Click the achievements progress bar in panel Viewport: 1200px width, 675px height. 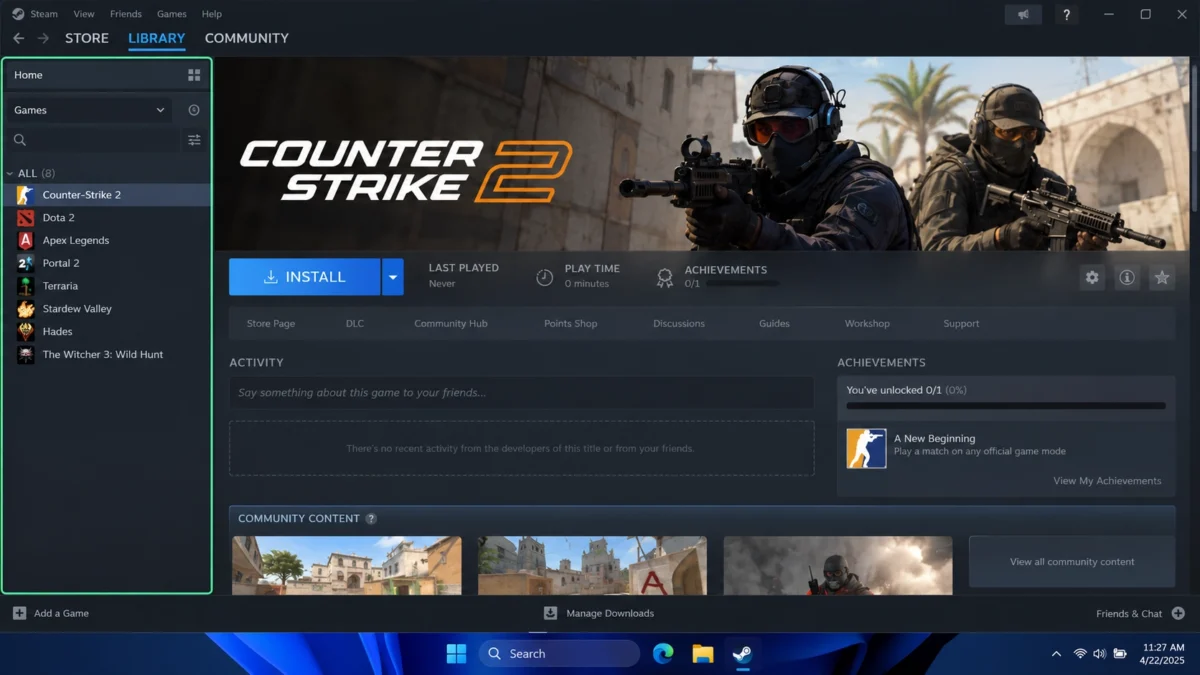click(1006, 406)
